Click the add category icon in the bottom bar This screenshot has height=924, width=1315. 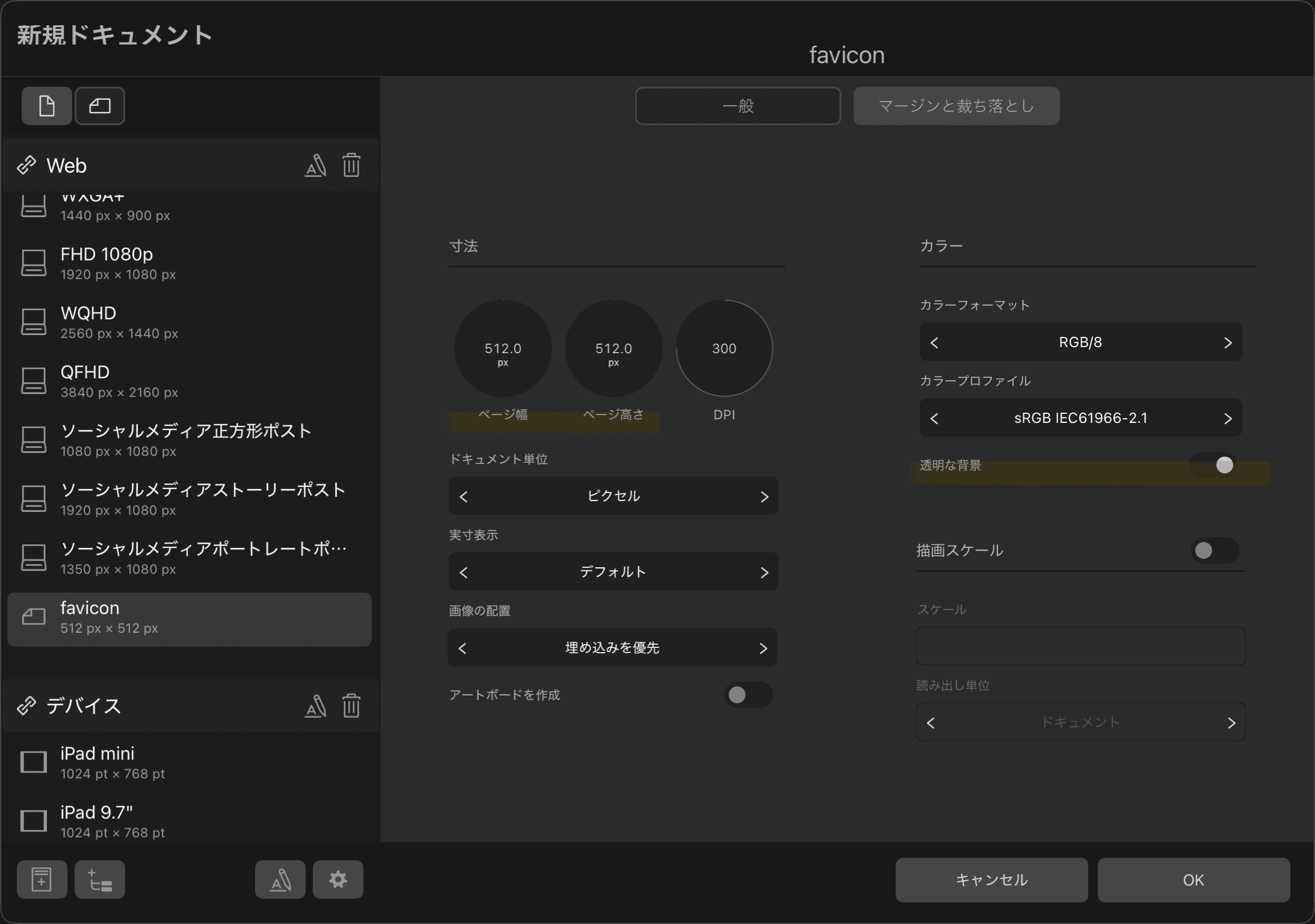tap(100, 879)
